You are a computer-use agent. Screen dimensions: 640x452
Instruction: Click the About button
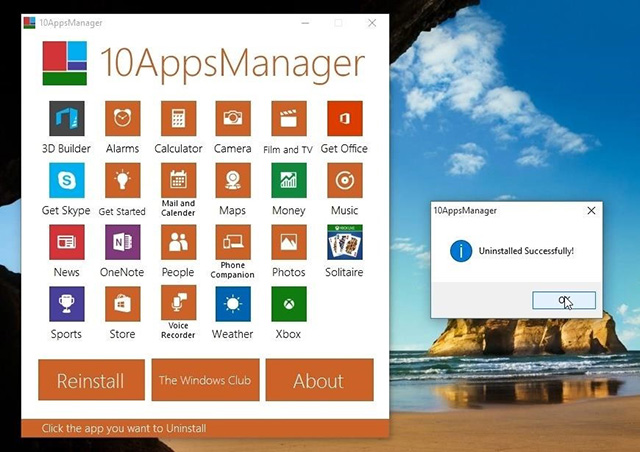320,380
